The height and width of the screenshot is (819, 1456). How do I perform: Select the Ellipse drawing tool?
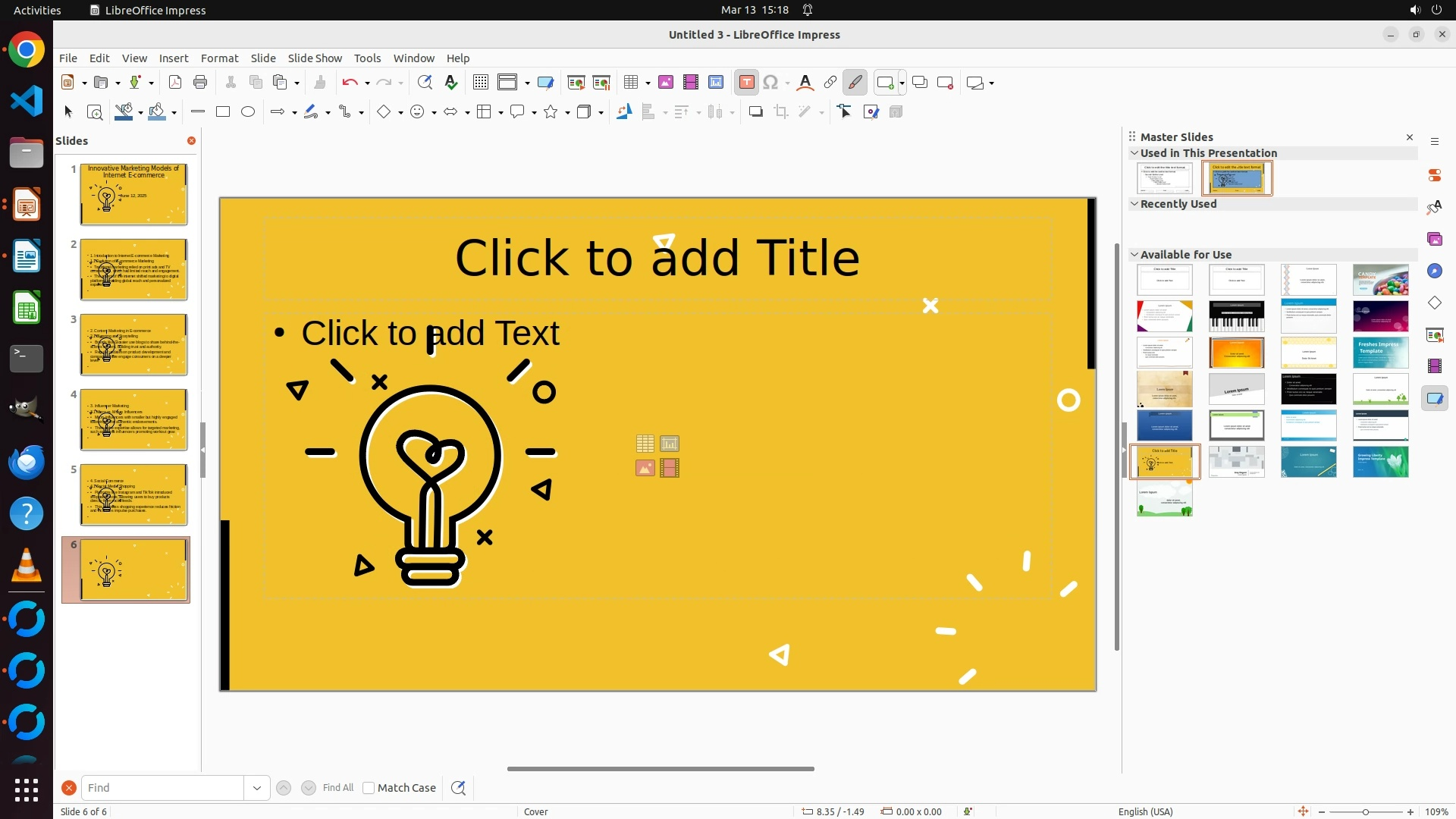pos(248,112)
